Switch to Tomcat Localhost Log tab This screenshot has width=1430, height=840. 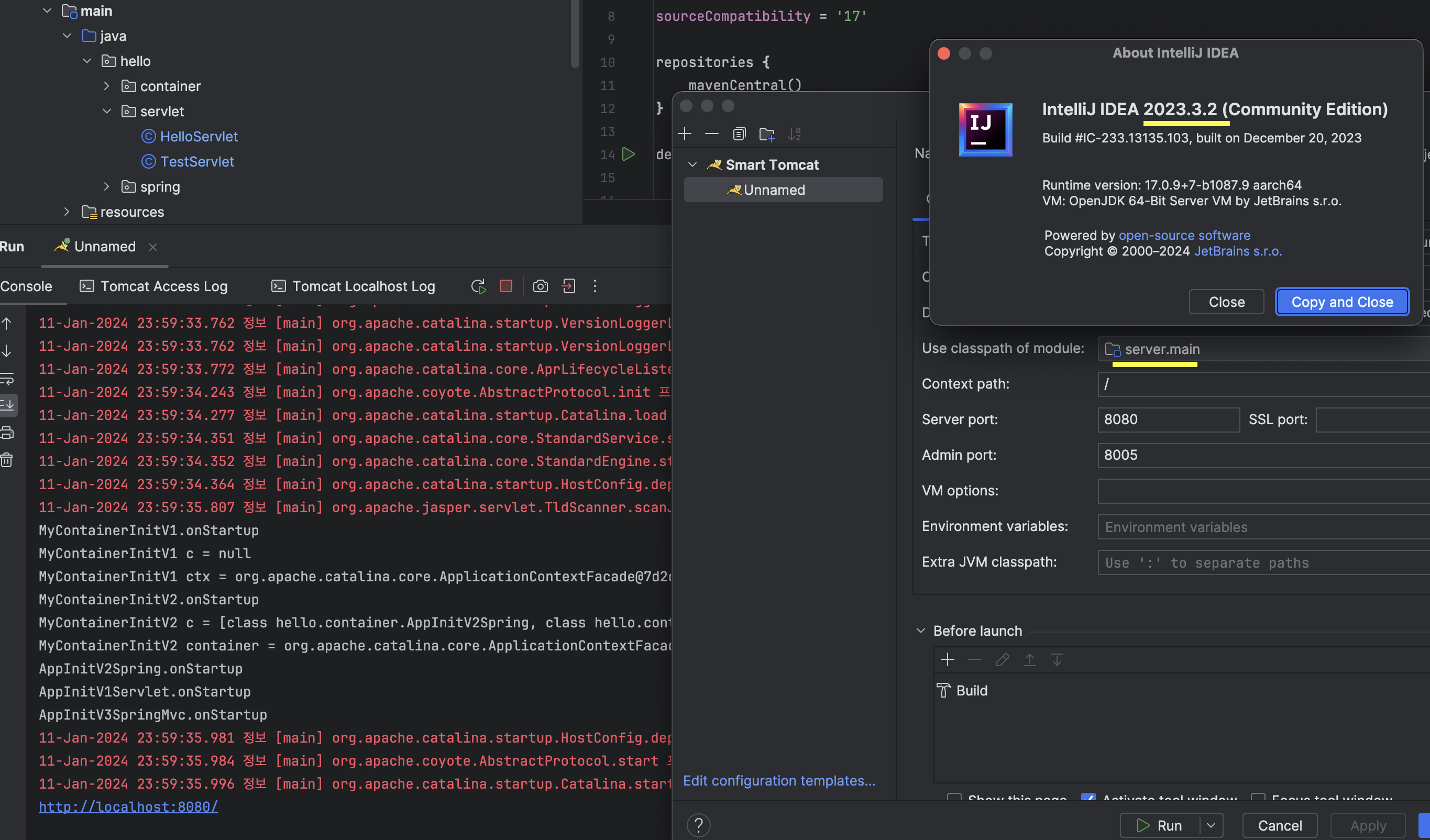pos(353,286)
